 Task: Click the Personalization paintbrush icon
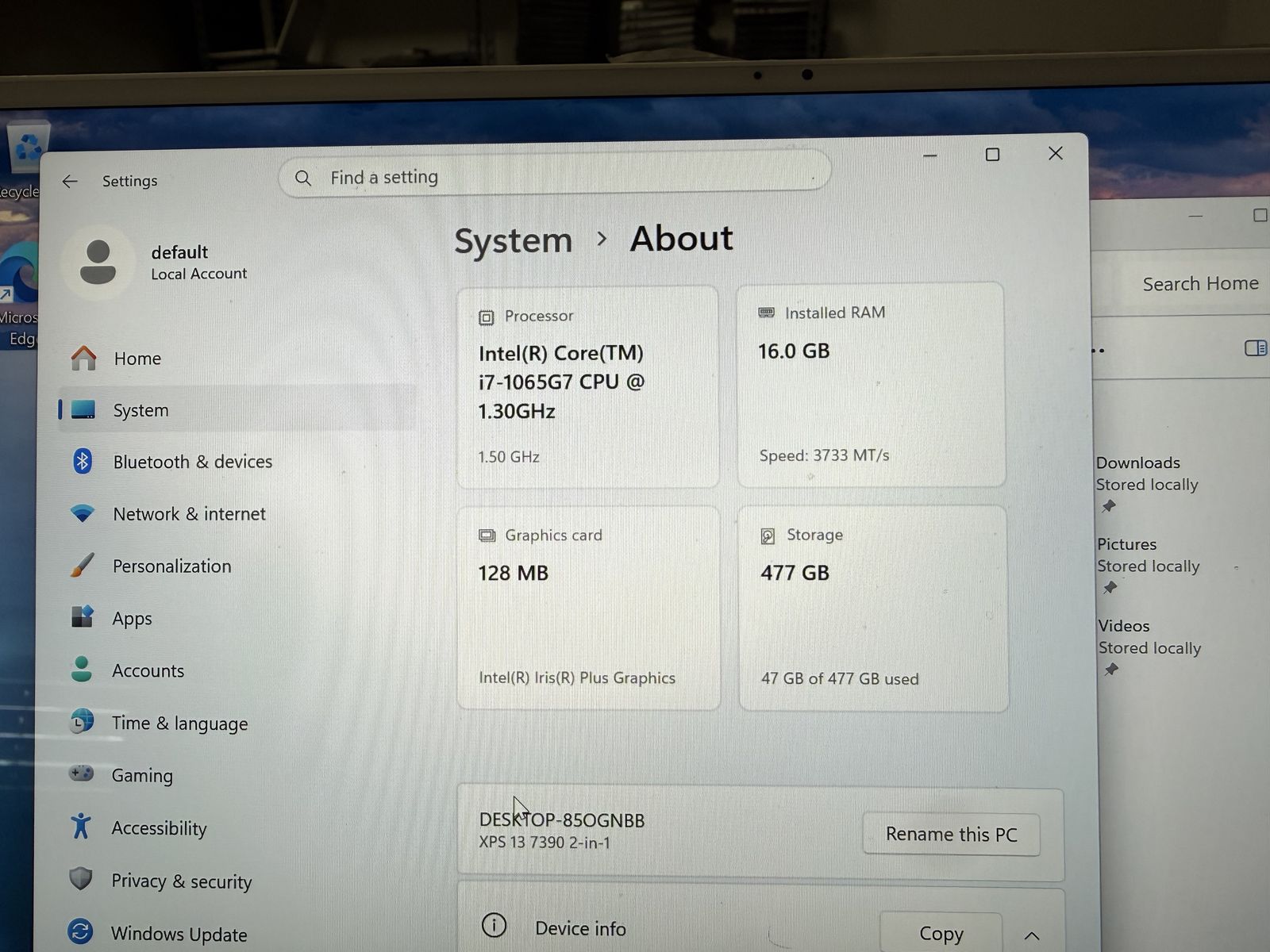(x=82, y=566)
